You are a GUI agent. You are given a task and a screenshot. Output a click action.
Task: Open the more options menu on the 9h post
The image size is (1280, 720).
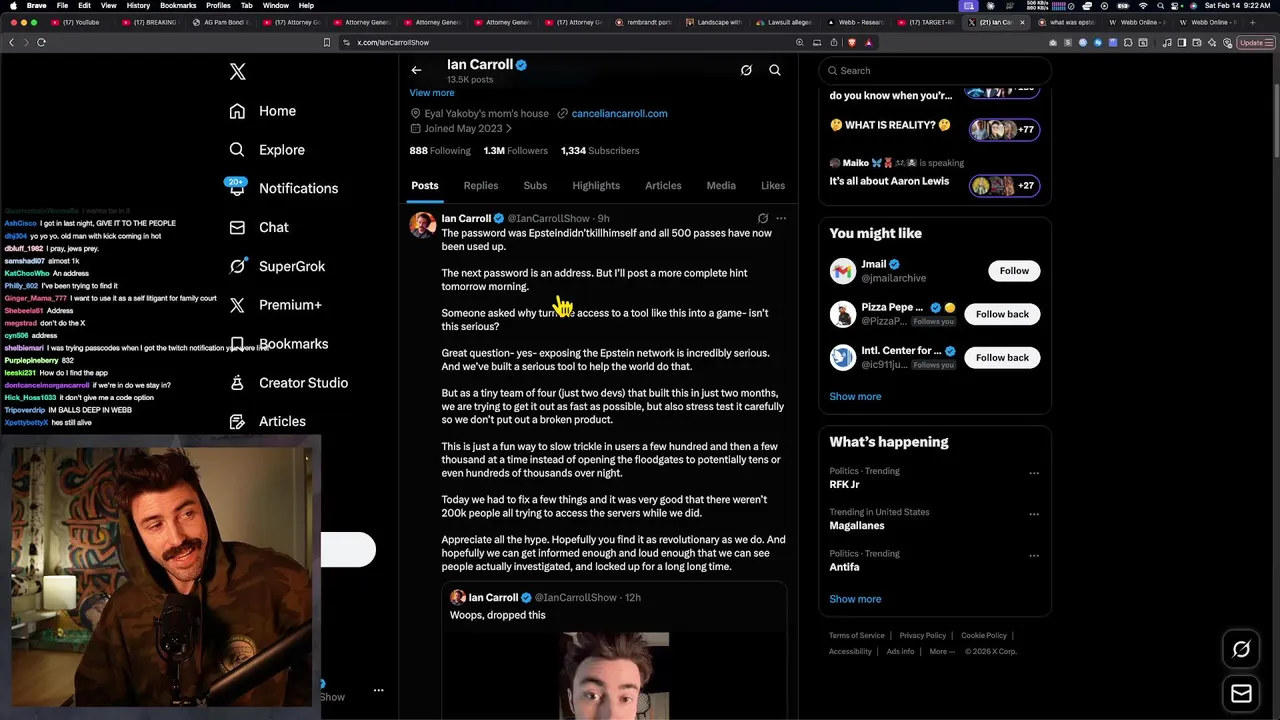[x=781, y=218]
